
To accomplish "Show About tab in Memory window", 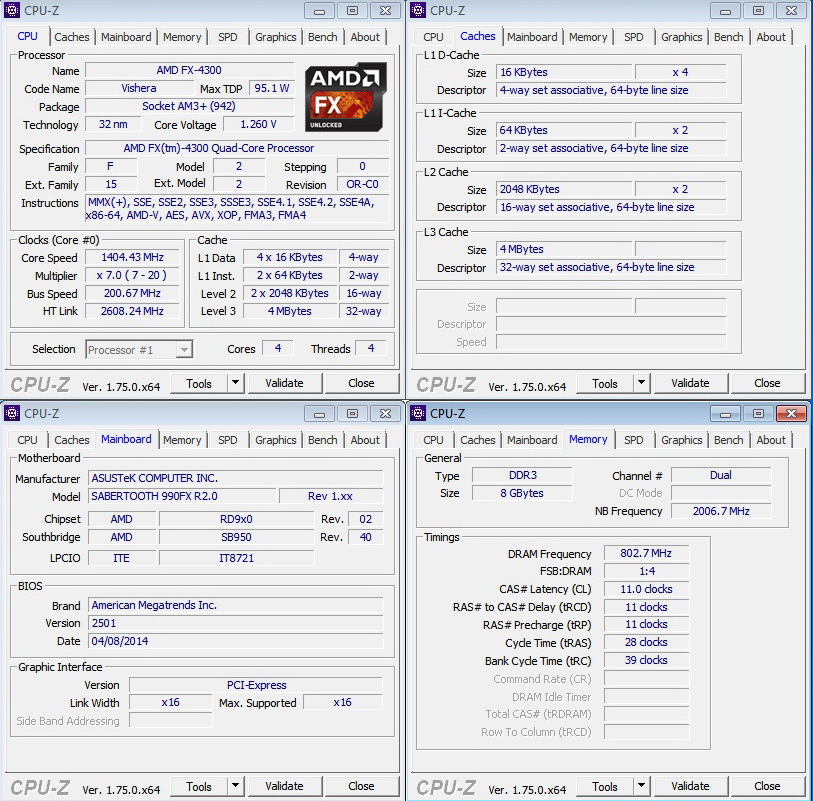I will pos(771,440).
